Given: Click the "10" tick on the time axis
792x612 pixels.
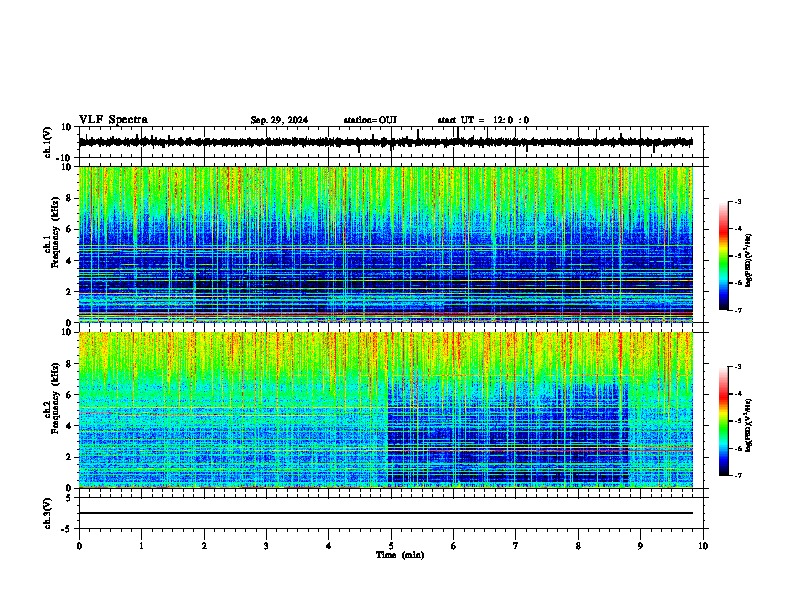Looking at the screenshot, I should point(703,546).
